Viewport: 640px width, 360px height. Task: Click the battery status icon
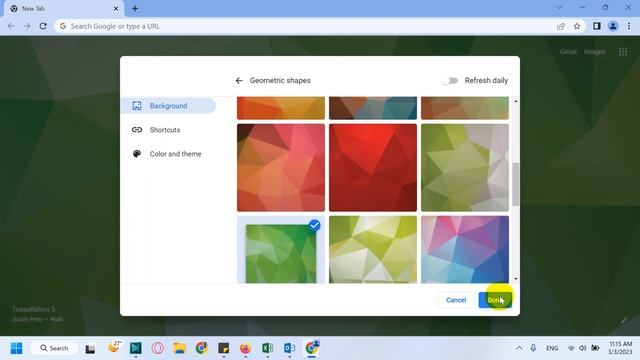pos(595,348)
